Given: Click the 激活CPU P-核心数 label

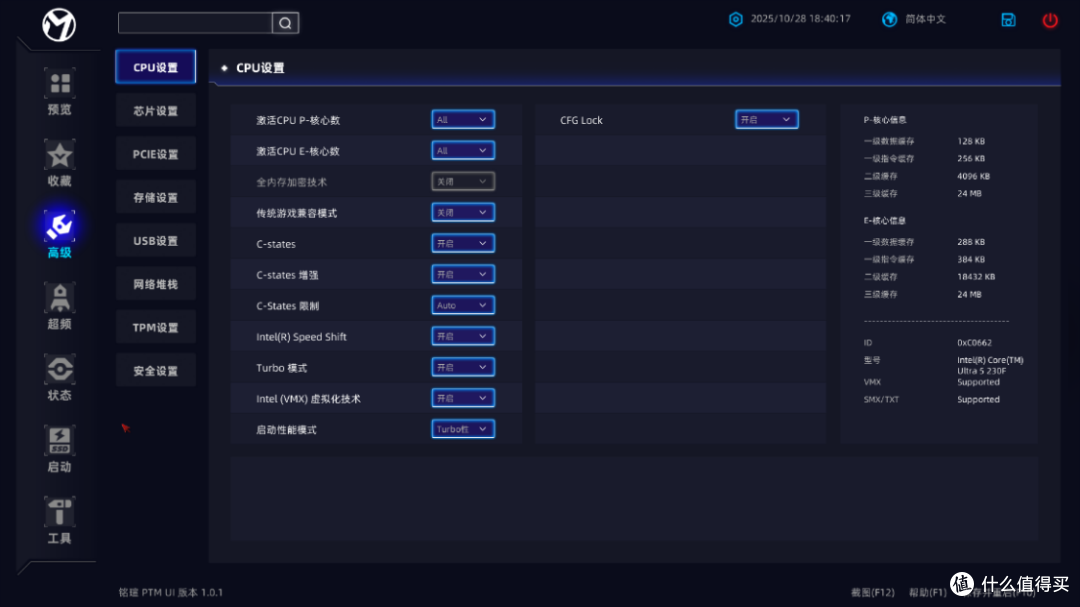Looking at the screenshot, I should tap(298, 120).
